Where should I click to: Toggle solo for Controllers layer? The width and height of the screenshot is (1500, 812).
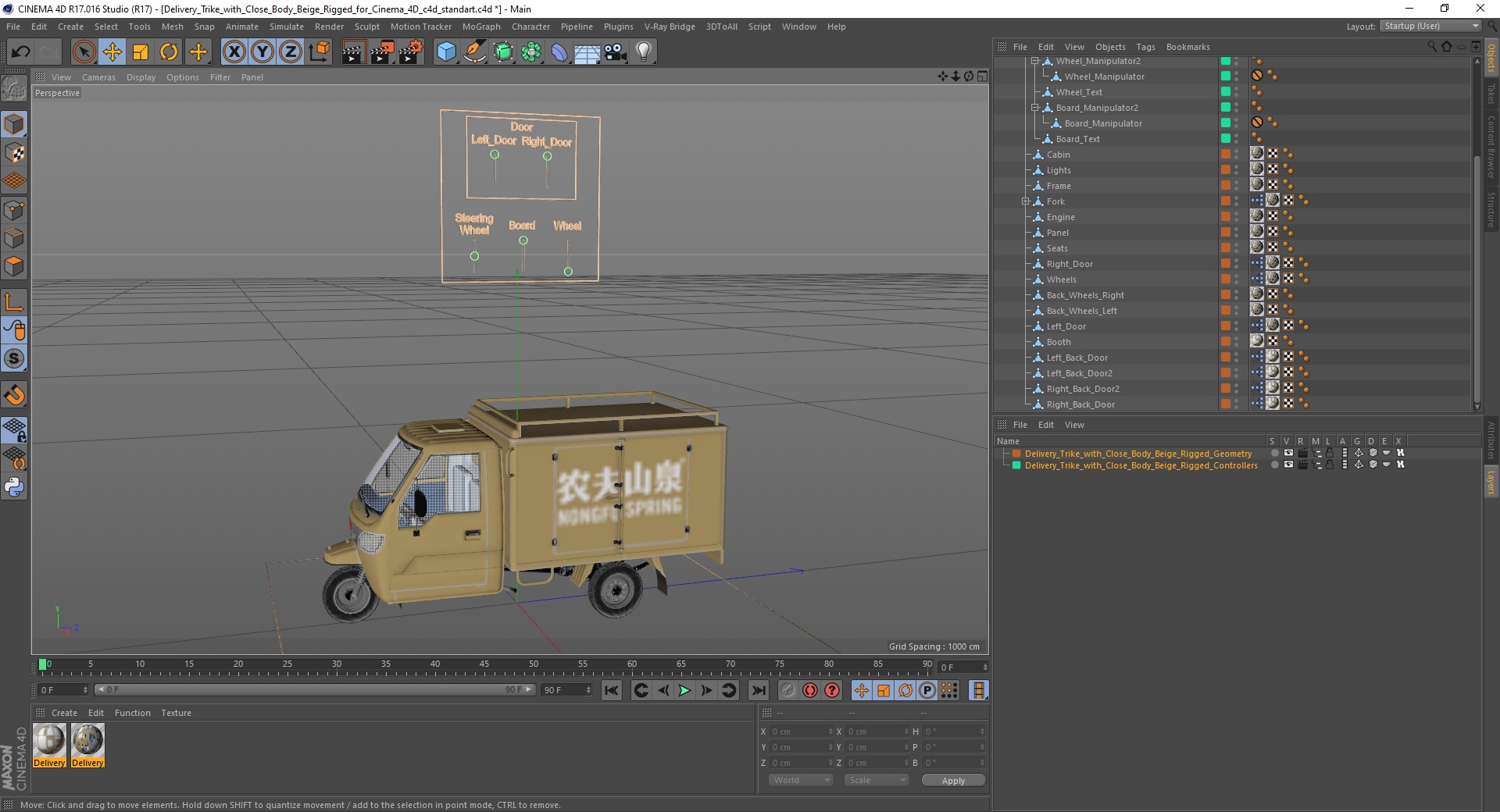[1274, 465]
